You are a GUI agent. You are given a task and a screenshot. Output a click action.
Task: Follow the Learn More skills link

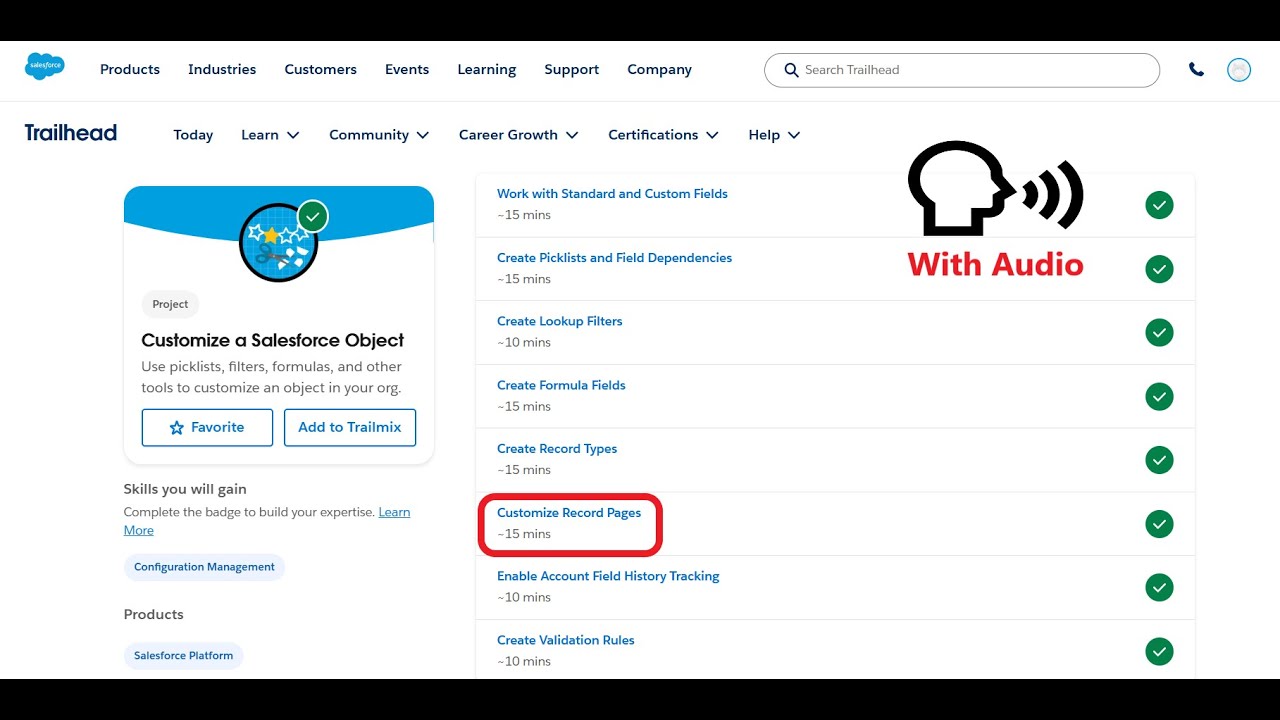point(394,512)
